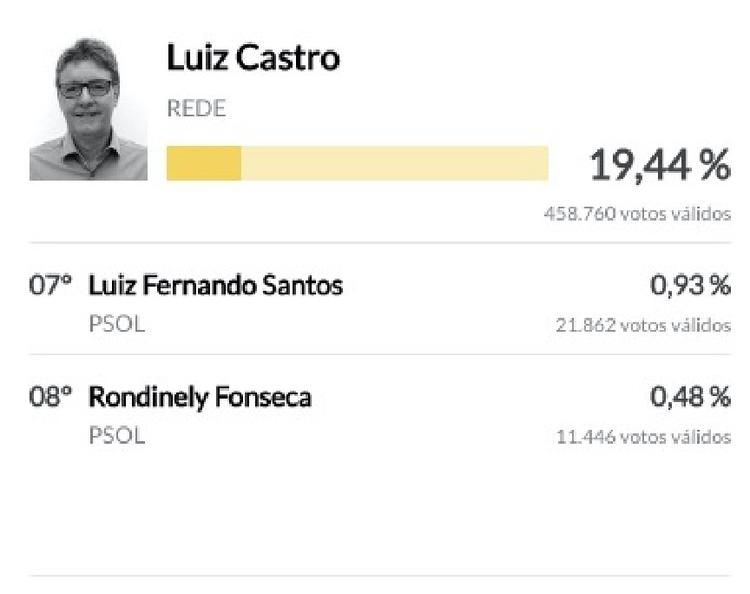Click PSOL label under Luiz Fernando Santos
Image resolution: width=750 pixels, height=594 pixels.
click(x=116, y=325)
